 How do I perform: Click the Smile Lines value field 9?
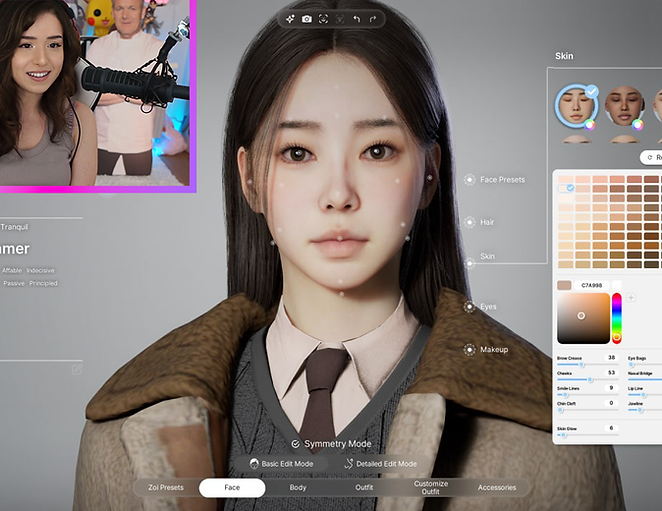pos(611,388)
